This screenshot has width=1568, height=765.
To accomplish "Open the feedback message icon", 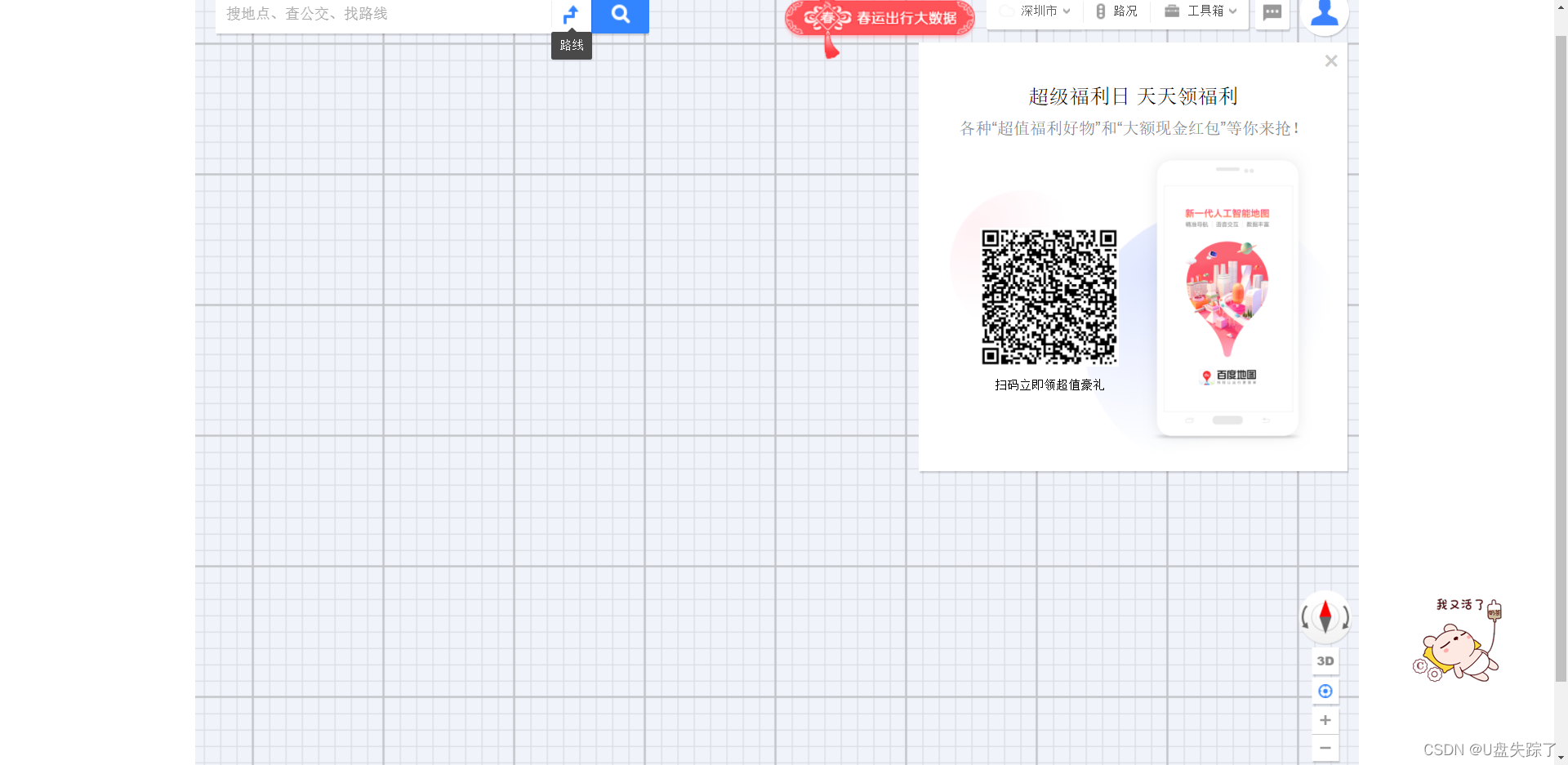I will pos(1272,12).
